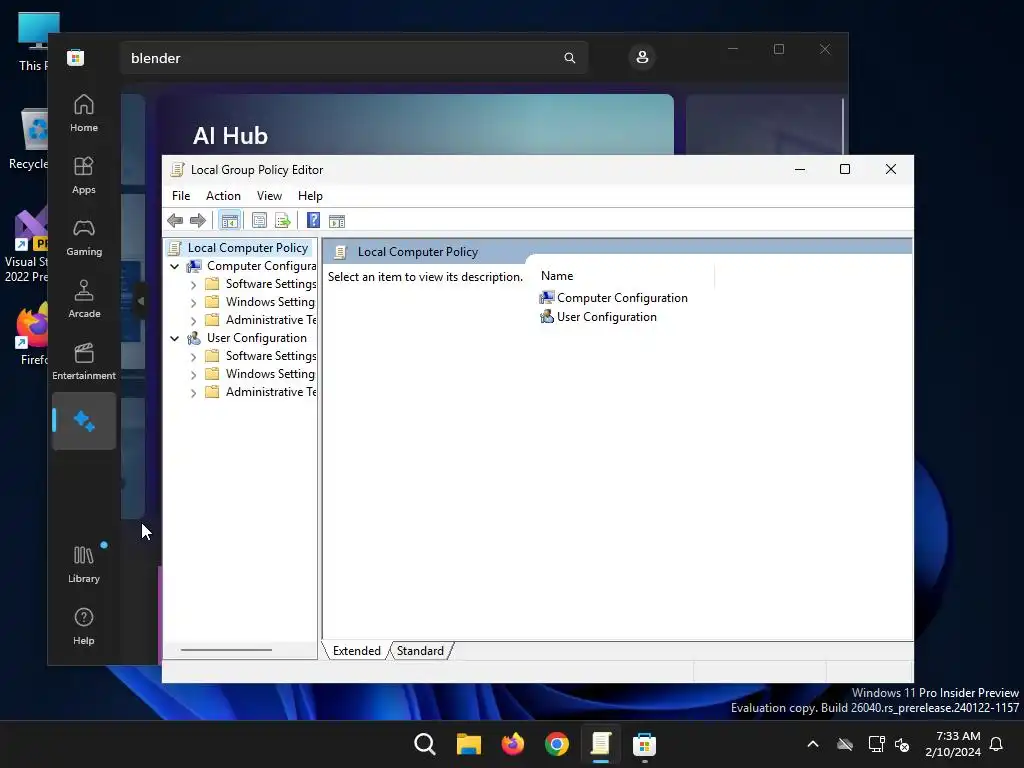Screen dimensions: 1024x768
Task: Click the Store carousel previous arrow
Action: point(140,301)
